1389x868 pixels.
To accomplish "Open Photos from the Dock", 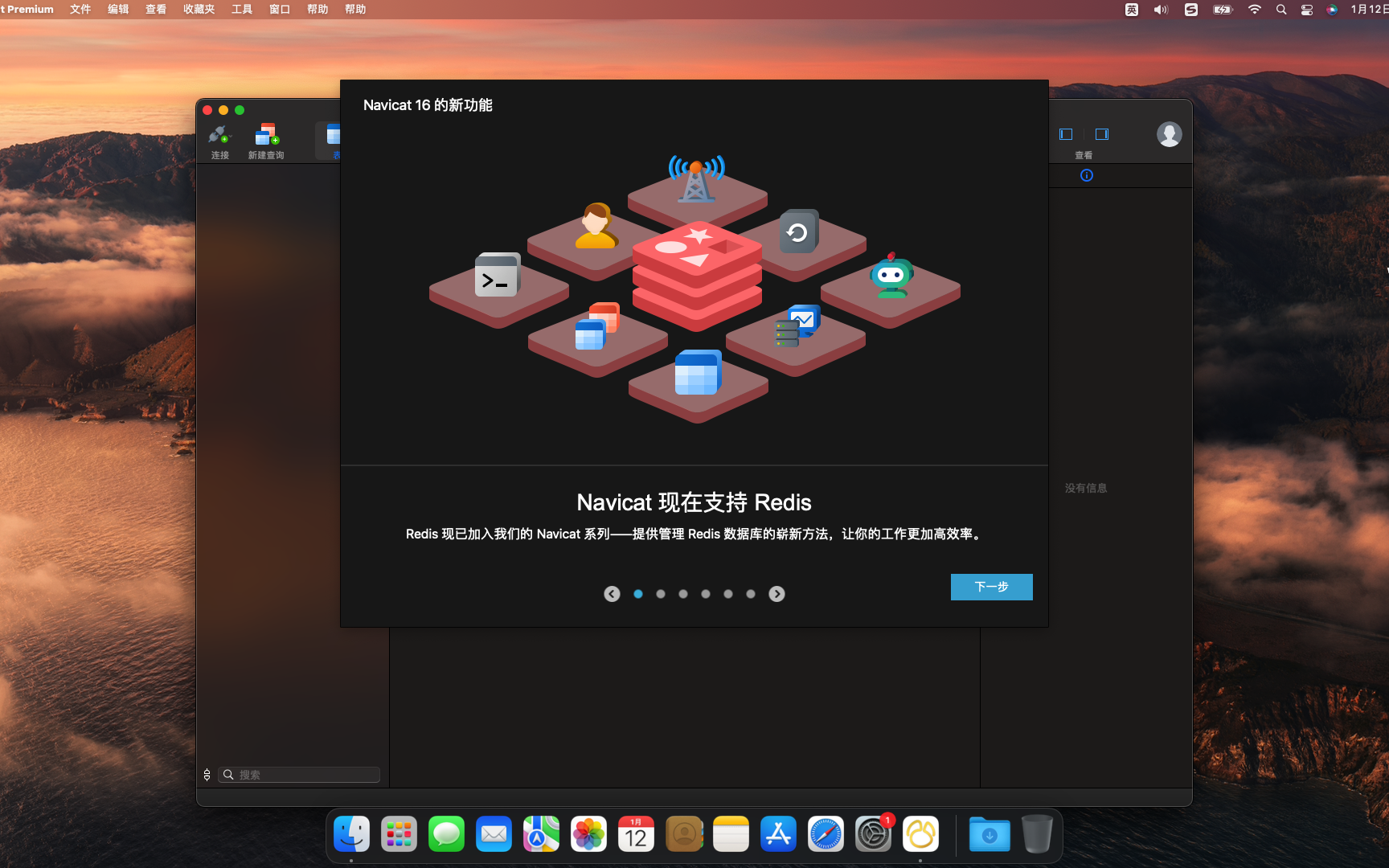I will (x=588, y=834).
